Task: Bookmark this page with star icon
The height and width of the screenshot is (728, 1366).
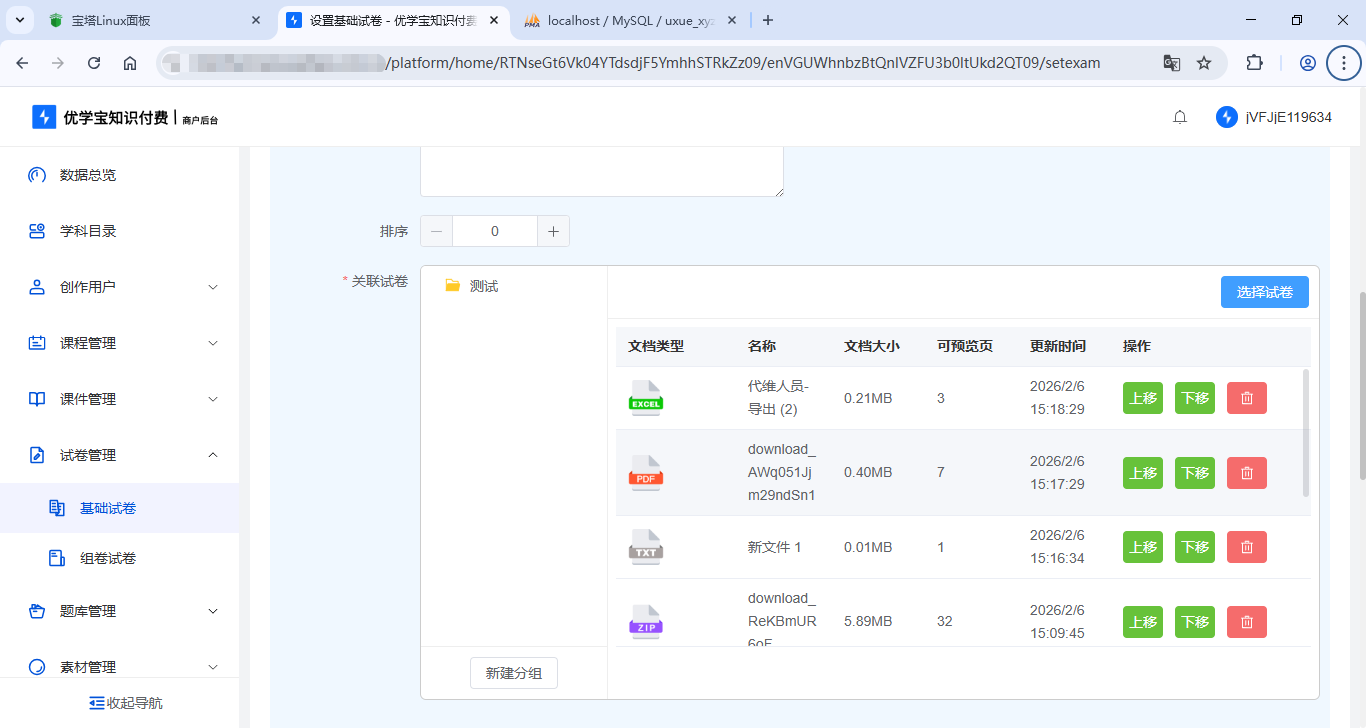Action: click(1204, 63)
